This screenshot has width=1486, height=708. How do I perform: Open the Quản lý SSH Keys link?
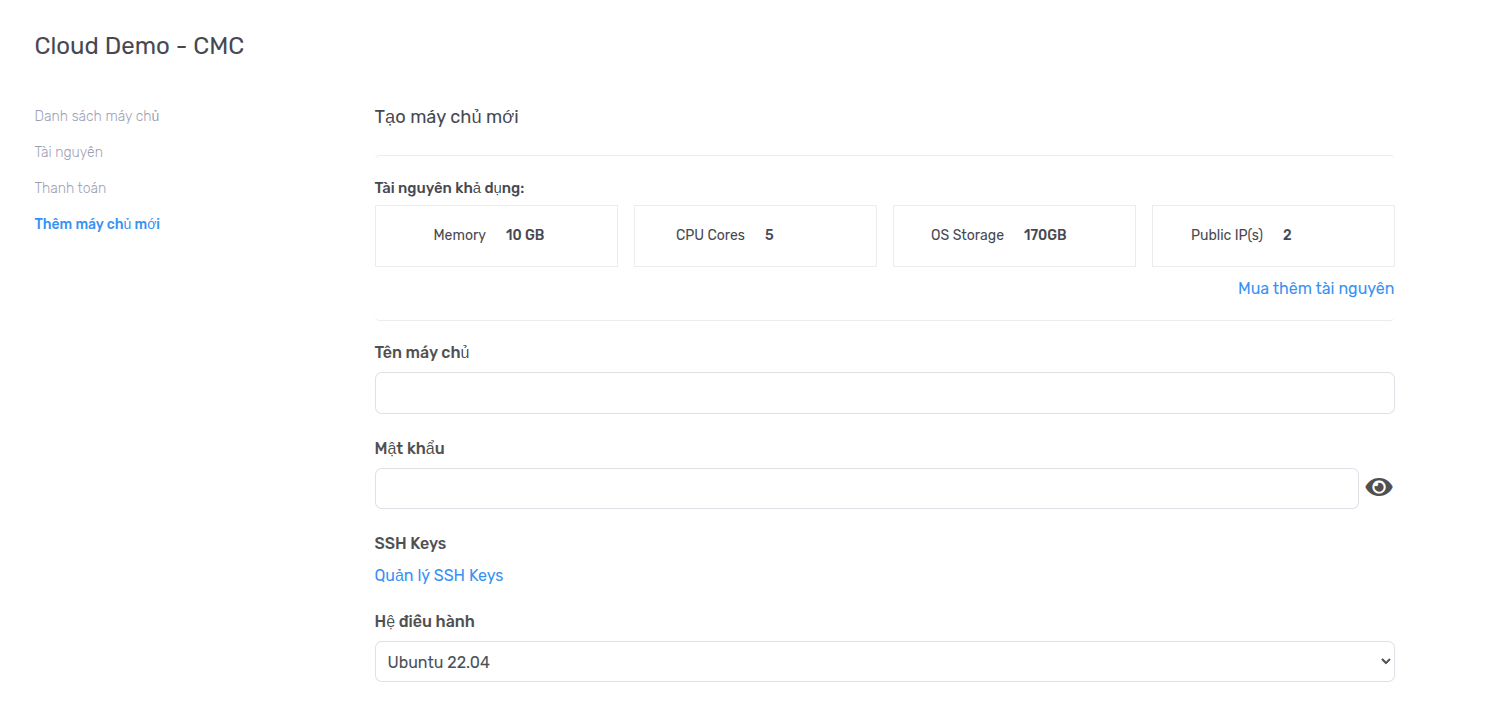tap(438, 575)
